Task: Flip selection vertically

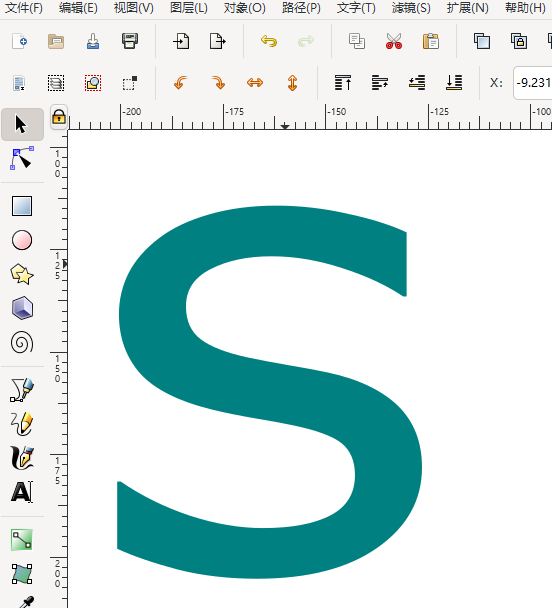Action: coord(292,83)
